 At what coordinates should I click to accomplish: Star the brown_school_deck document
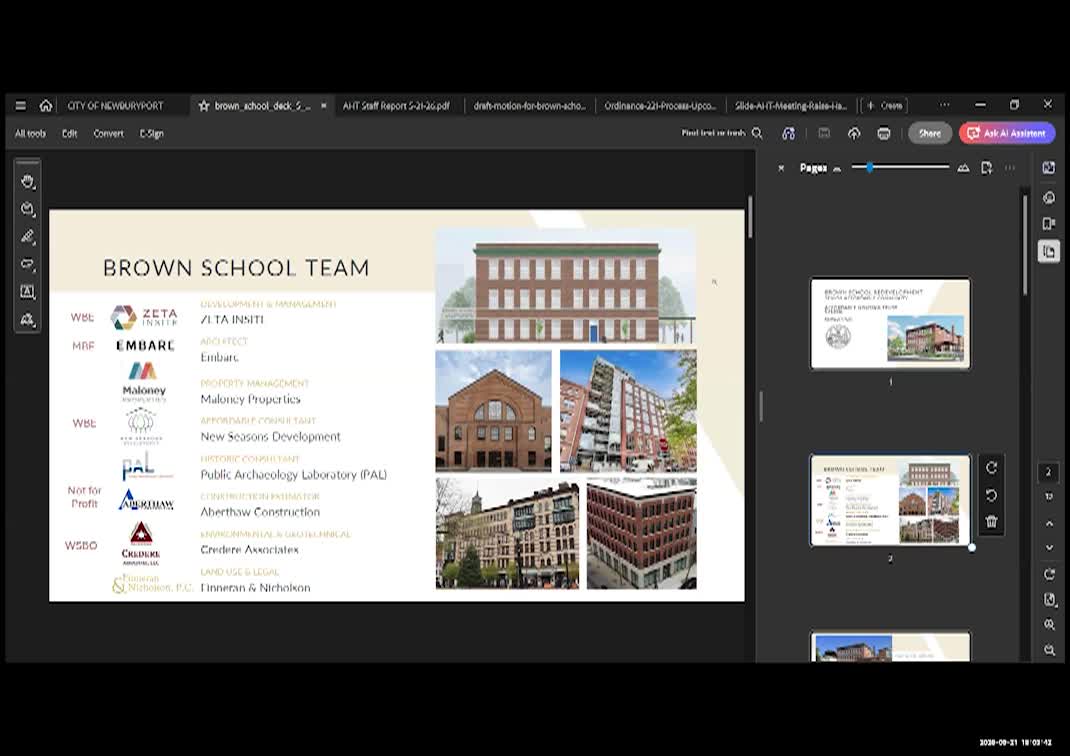point(203,106)
